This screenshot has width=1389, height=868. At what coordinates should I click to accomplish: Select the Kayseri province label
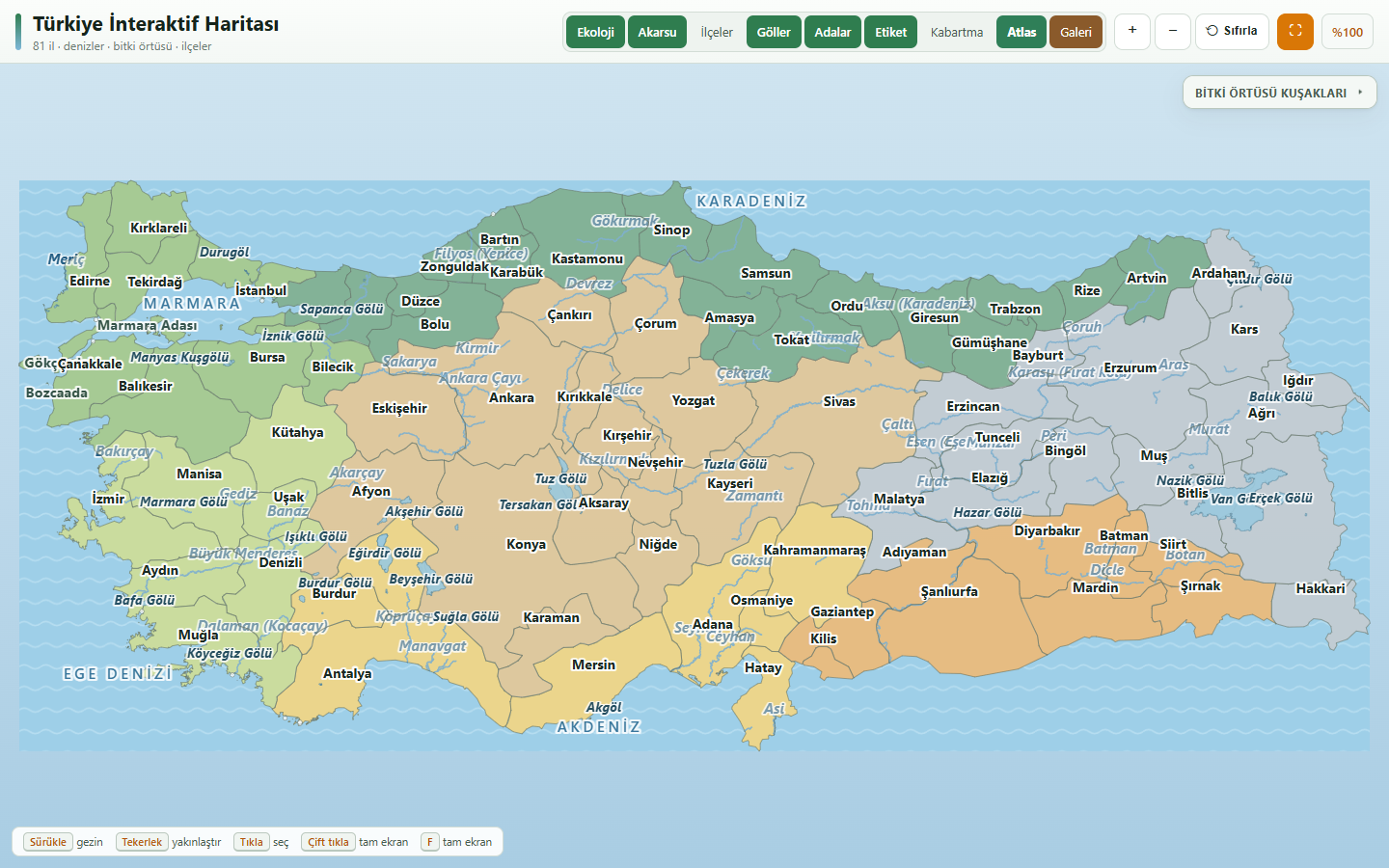730,483
